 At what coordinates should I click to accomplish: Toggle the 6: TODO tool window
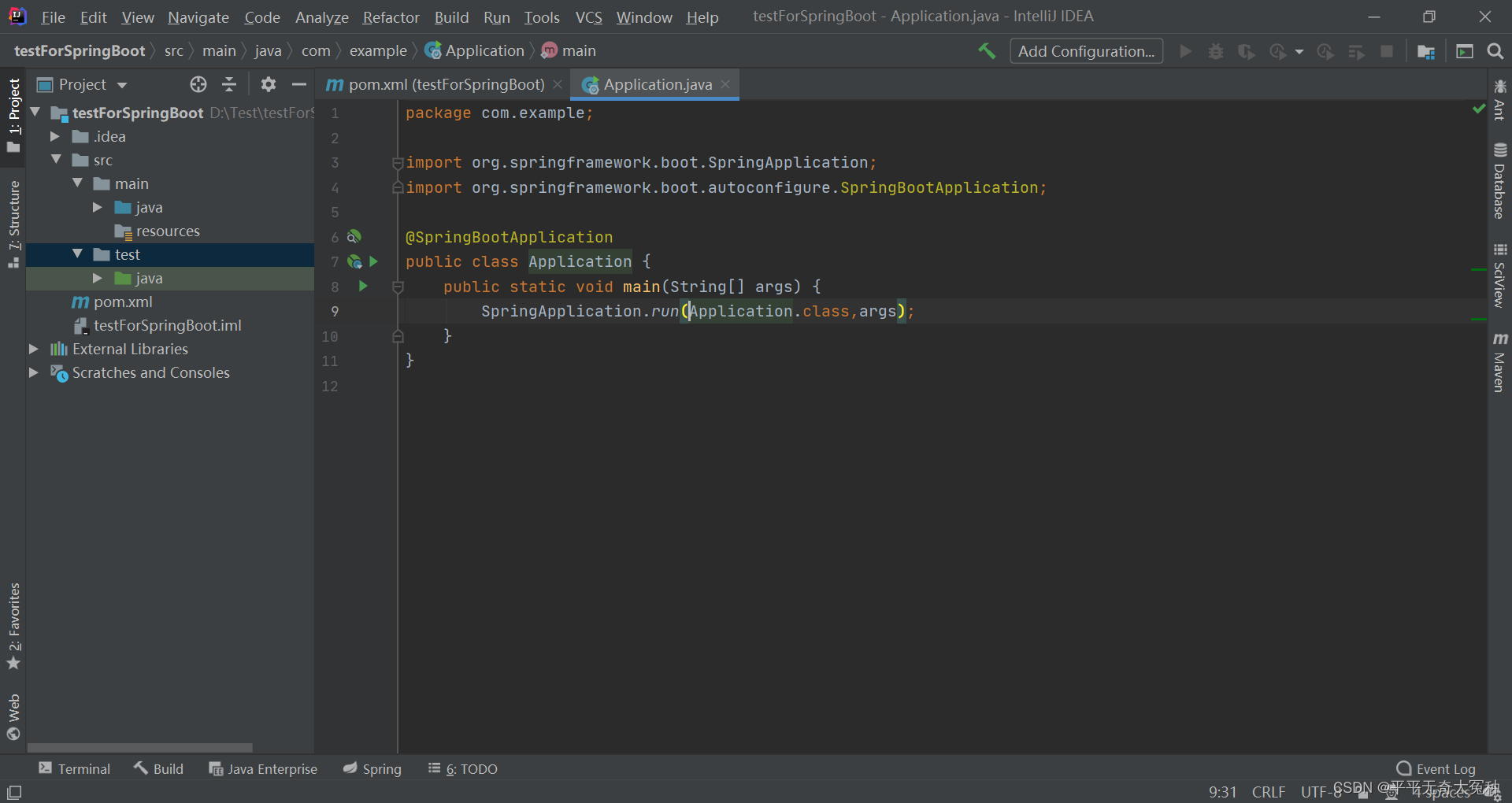[x=463, y=769]
